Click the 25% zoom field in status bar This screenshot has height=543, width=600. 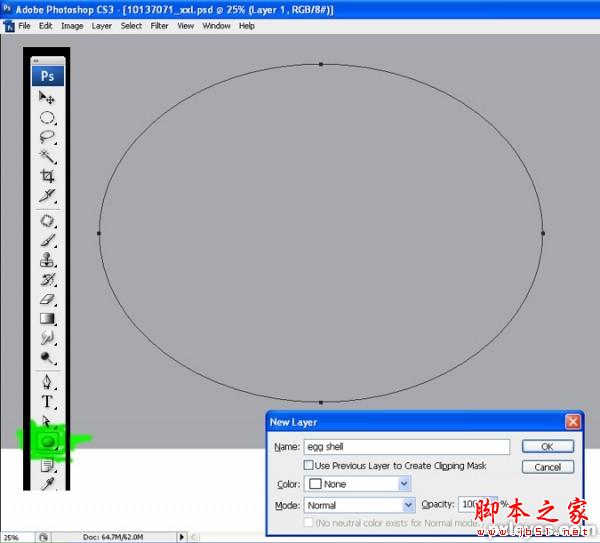pyautogui.click(x=11, y=538)
